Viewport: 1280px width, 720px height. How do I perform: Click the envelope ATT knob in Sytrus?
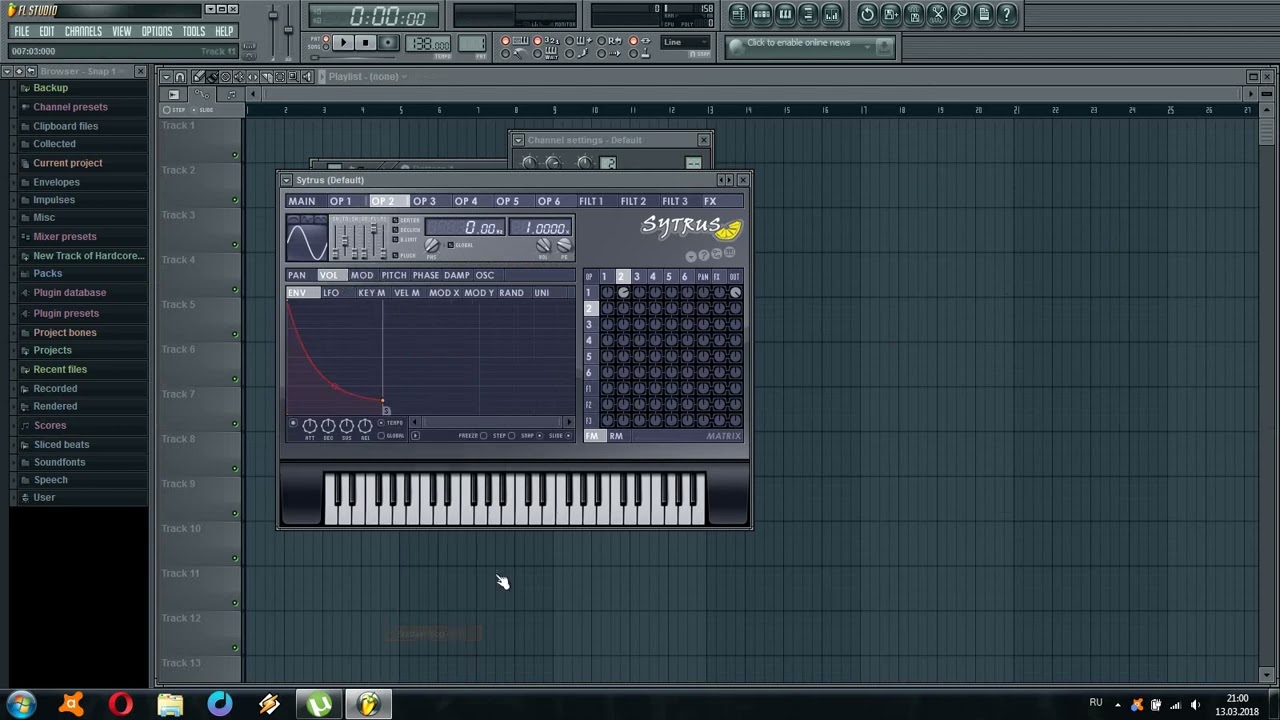point(310,426)
